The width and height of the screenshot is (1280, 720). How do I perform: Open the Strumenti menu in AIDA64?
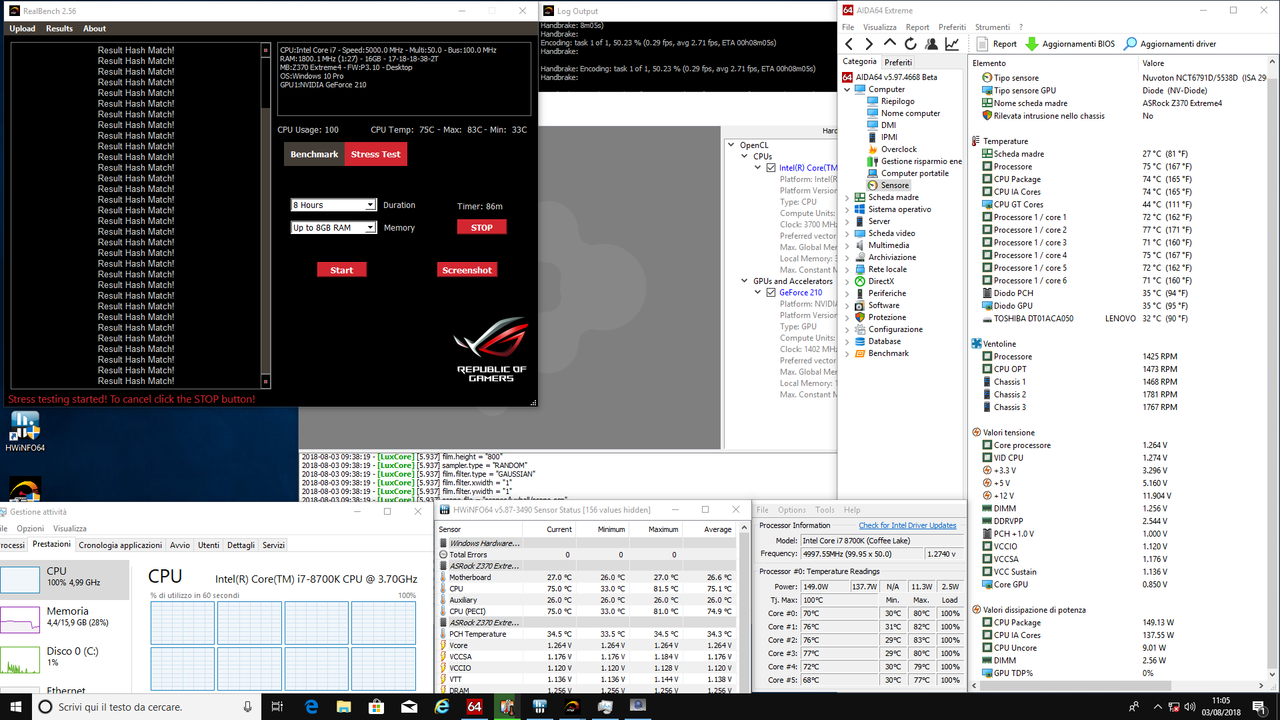(x=991, y=27)
